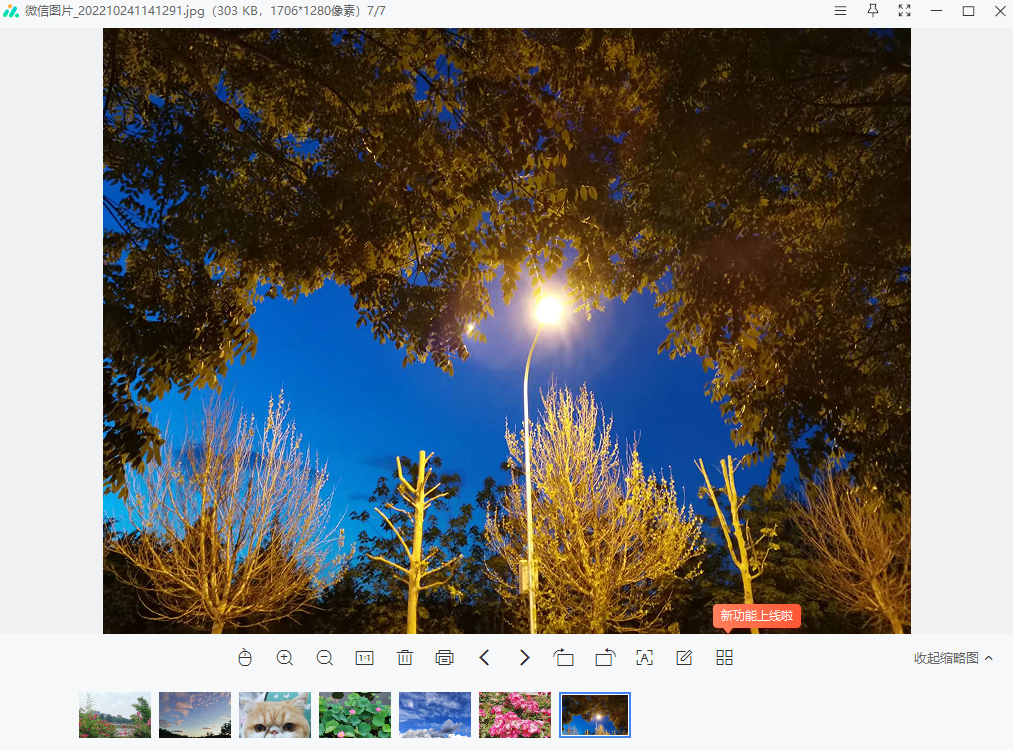The height and width of the screenshot is (750, 1013).
Task: Select the pink flowers thumbnail
Action: (x=514, y=714)
